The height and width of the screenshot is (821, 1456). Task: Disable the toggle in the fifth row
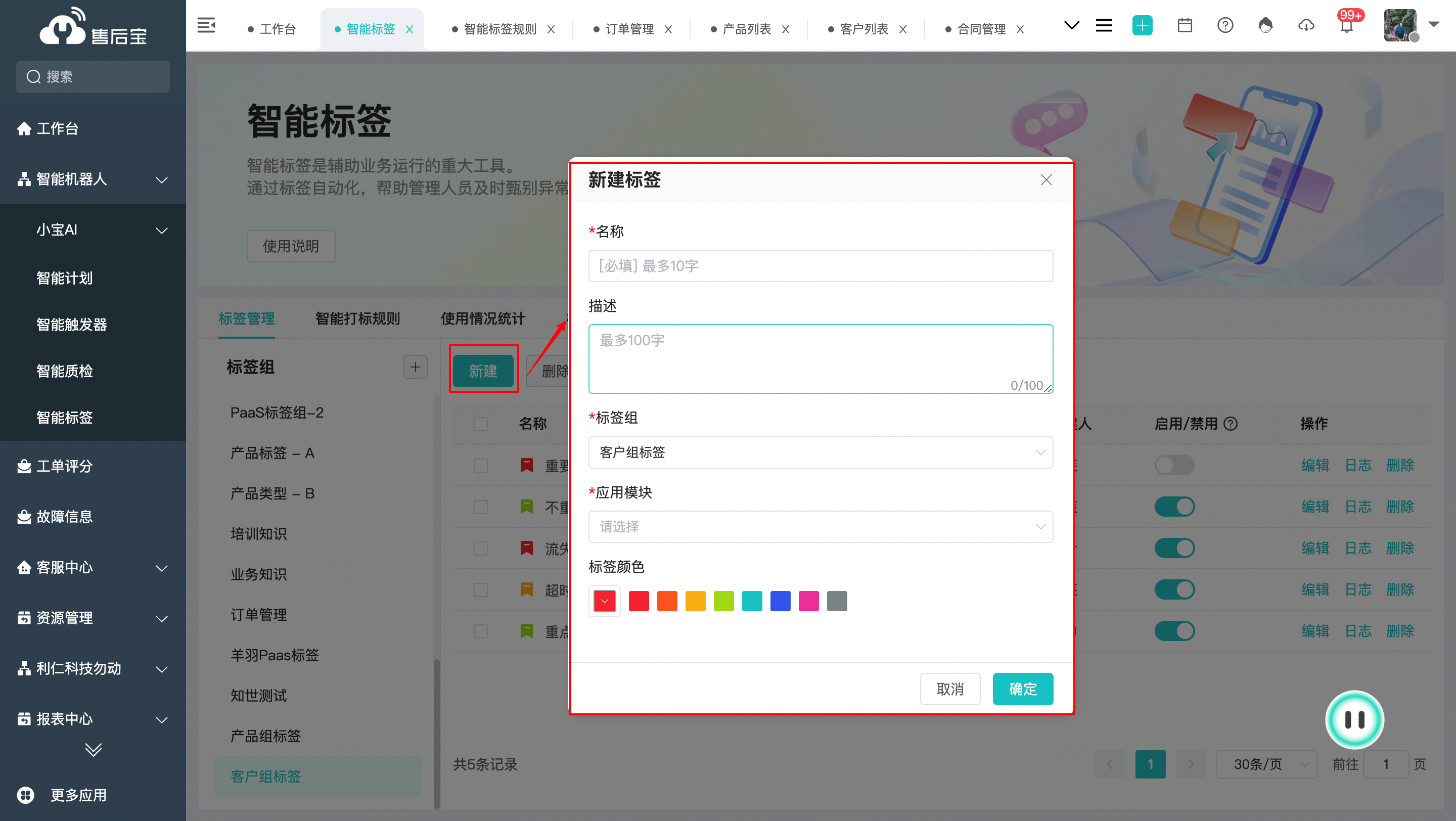(1174, 631)
